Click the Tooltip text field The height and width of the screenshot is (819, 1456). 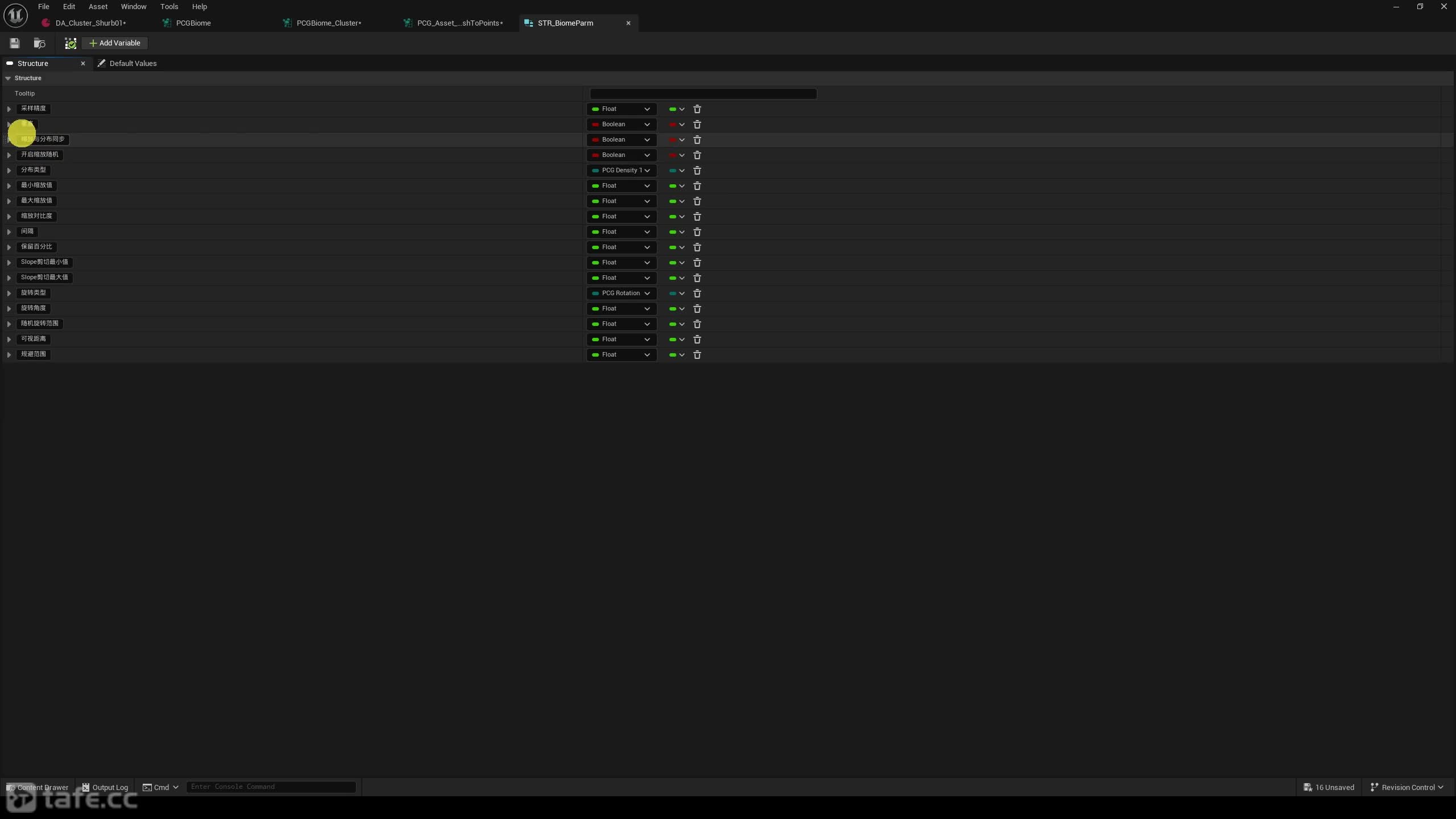pyautogui.click(x=703, y=93)
